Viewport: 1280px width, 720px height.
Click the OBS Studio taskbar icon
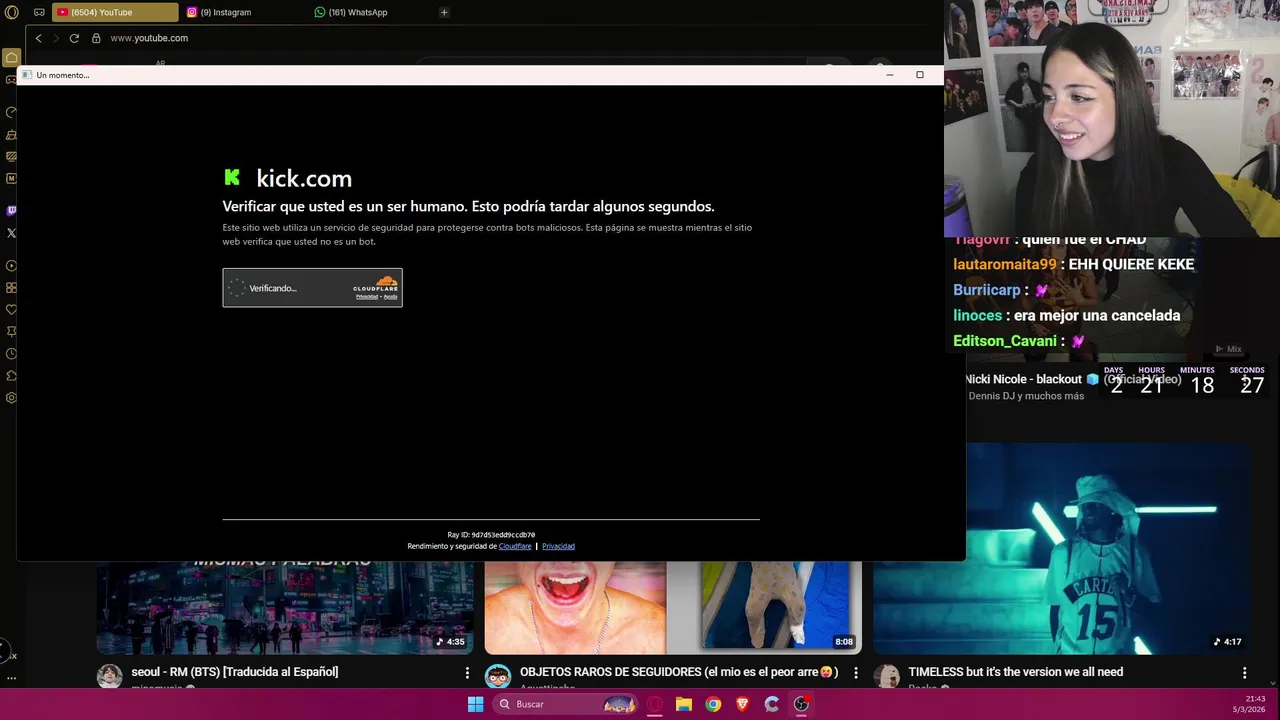(x=801, y=704)
